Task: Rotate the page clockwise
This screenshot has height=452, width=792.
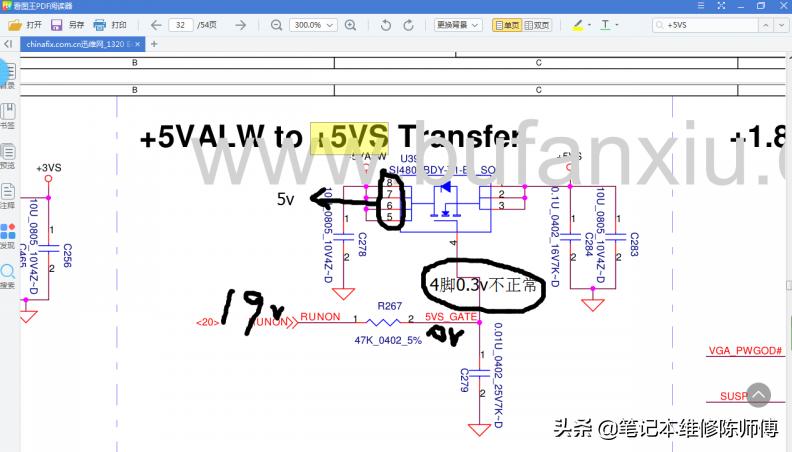Action: [x=409, y=25]
